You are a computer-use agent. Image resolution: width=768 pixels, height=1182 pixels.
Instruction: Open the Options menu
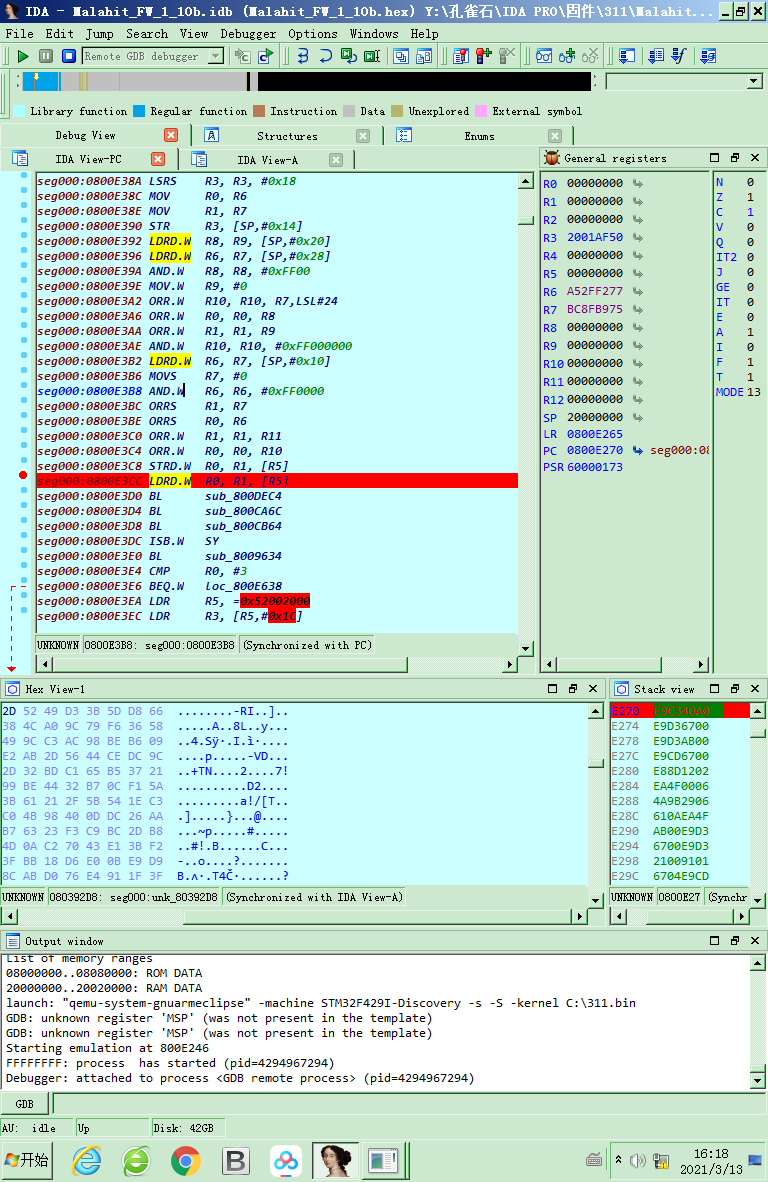tap(313, 34)
